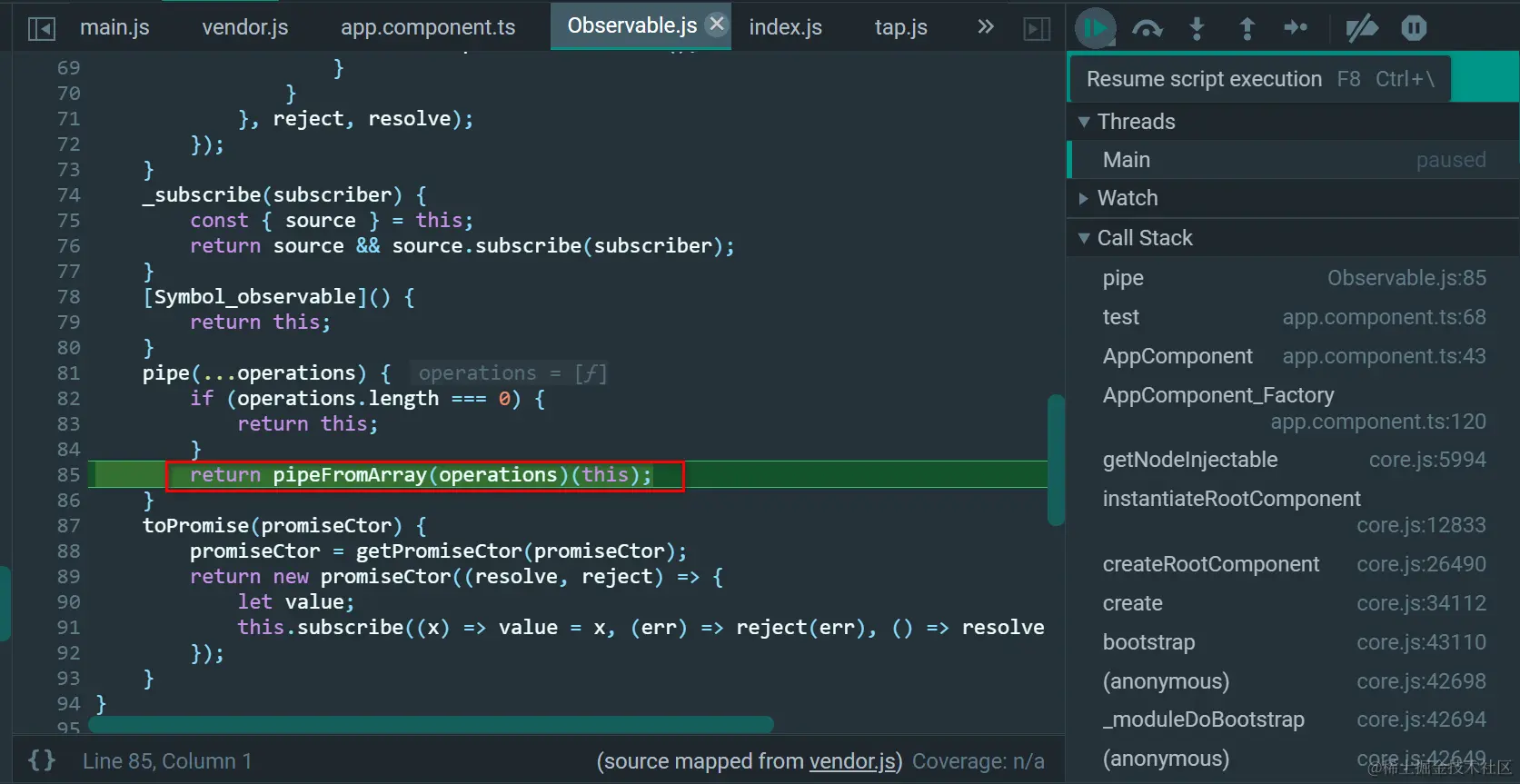Show more tabs overflow chevron

tap(986, 27)
